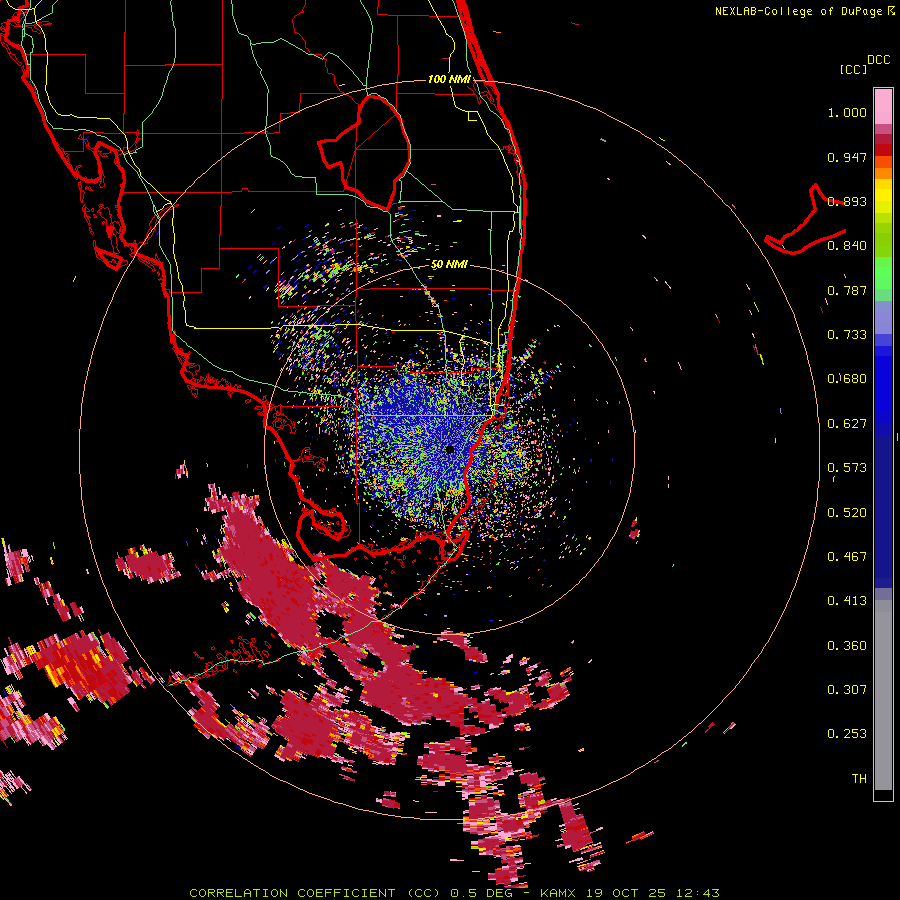Screen dimensions: 900x900
Task: Click the TH threshold label on legend
Action: tap(859, 779)
